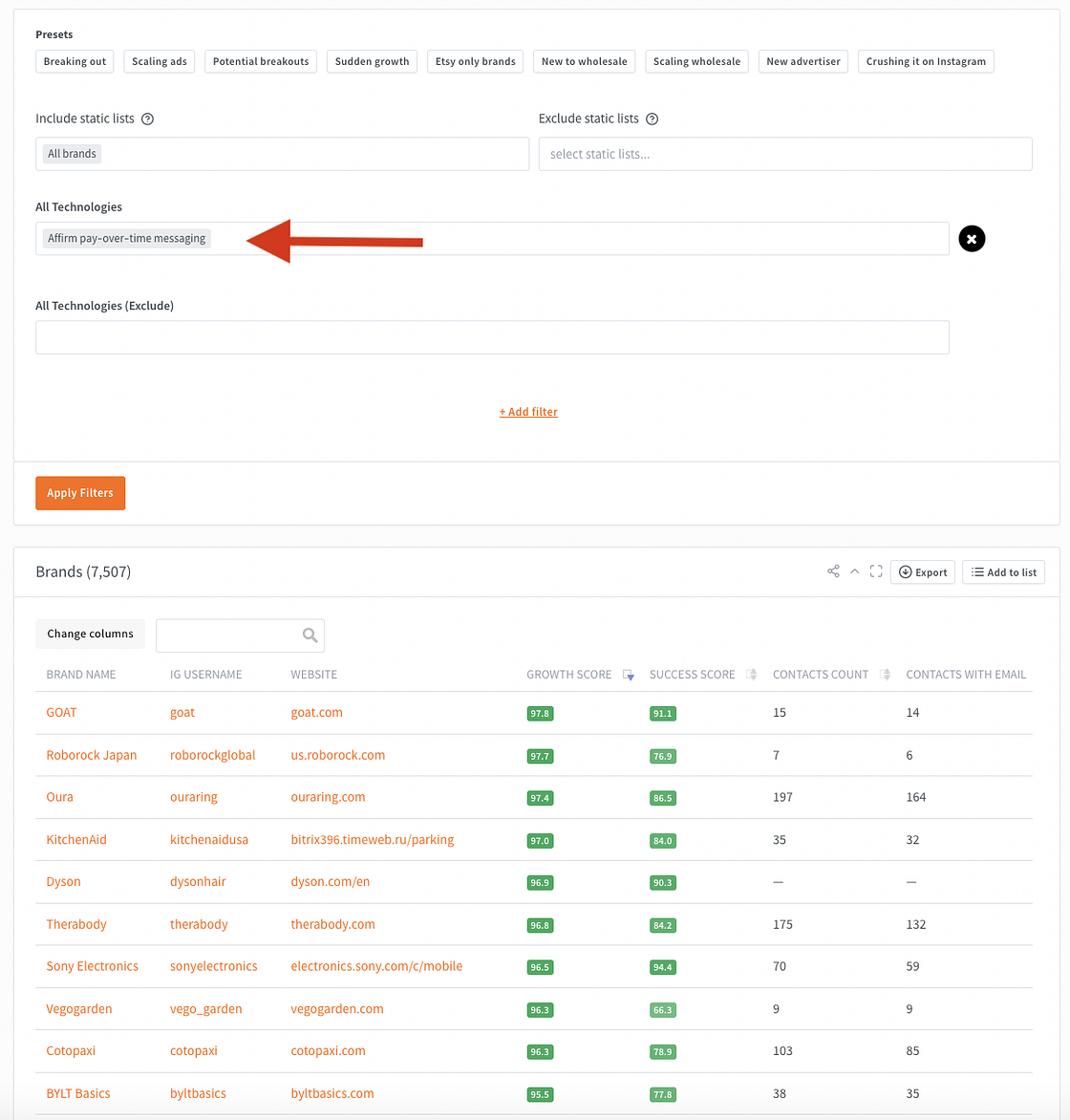The image size is (1070, 1120).
Task: Visit the goat.com website link
Action: 316,713
